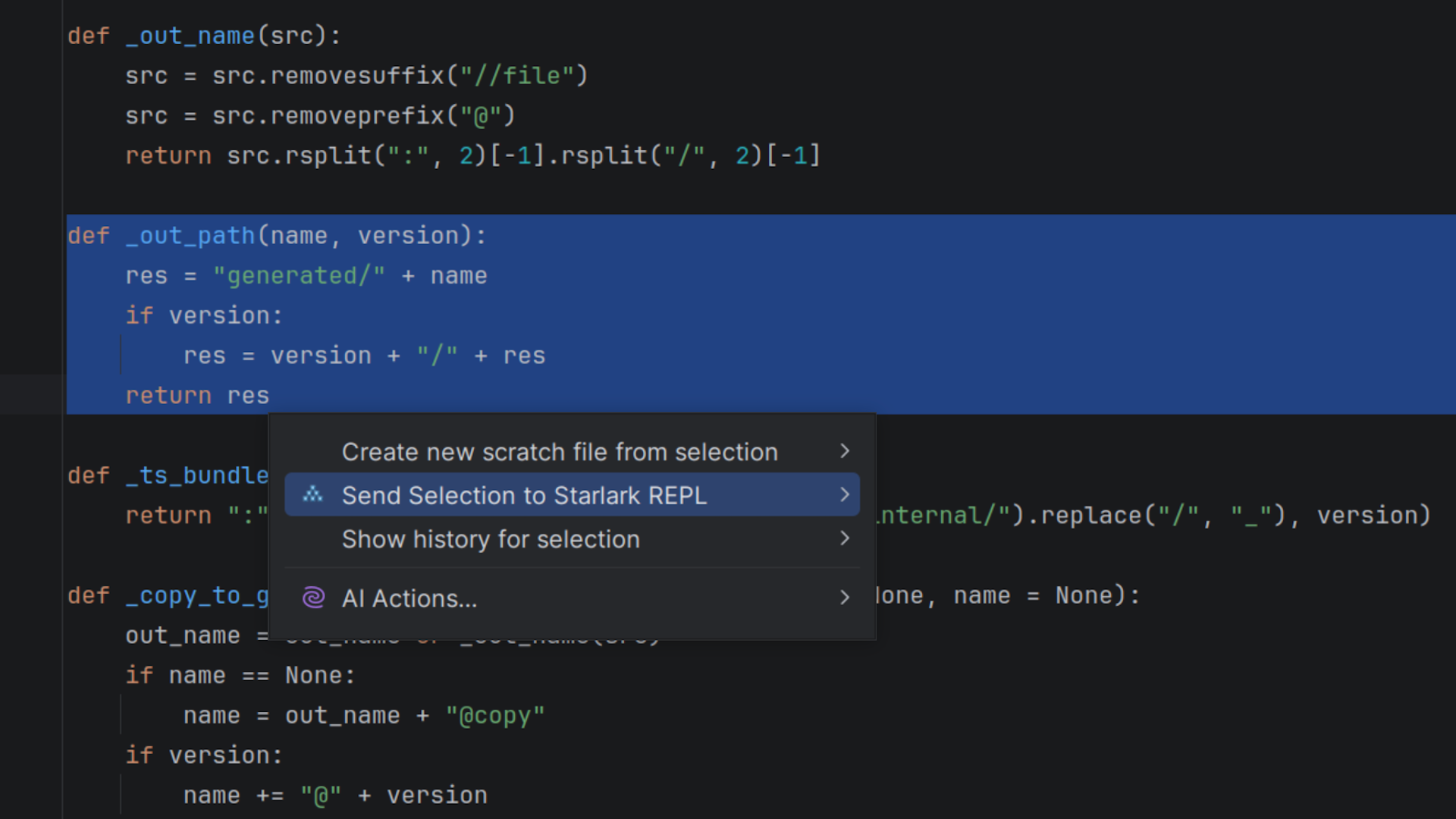Click the Starlark REPL icon in menu
Viewport: 1456px width, 819px height.
[x=312, y=495]
